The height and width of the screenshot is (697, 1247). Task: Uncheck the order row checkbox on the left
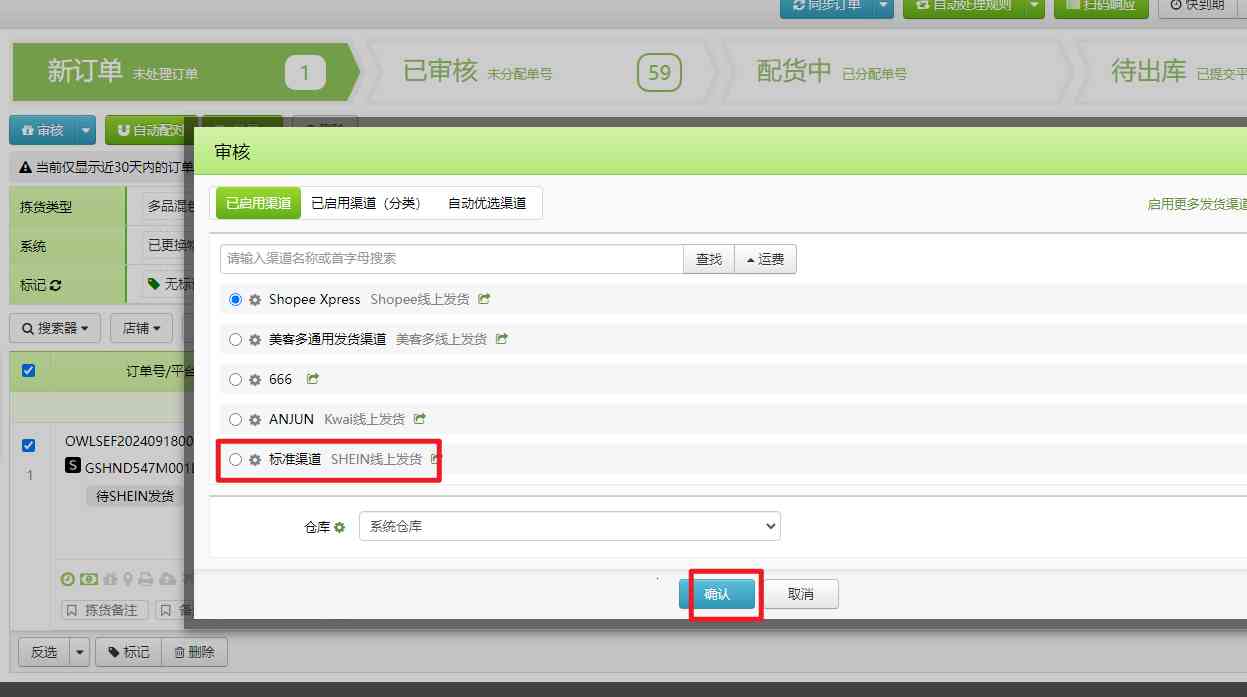(x=28, y=446)
